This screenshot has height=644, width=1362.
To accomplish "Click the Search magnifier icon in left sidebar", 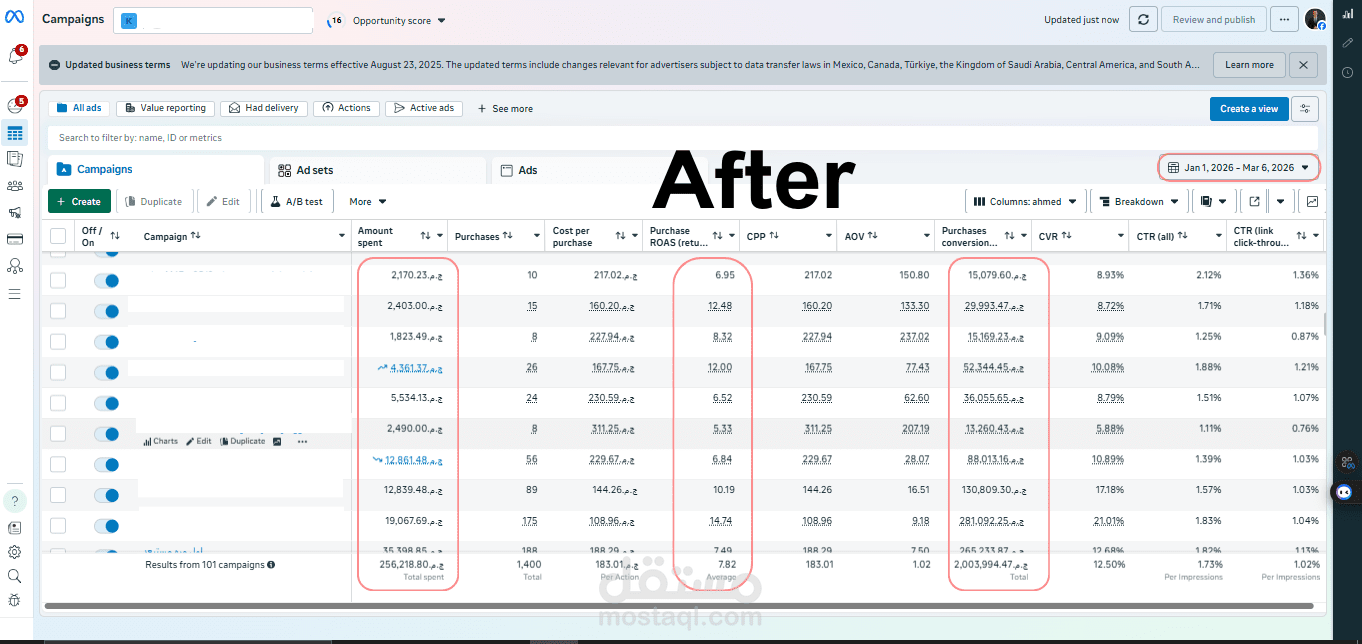I will tap(15, 576).
